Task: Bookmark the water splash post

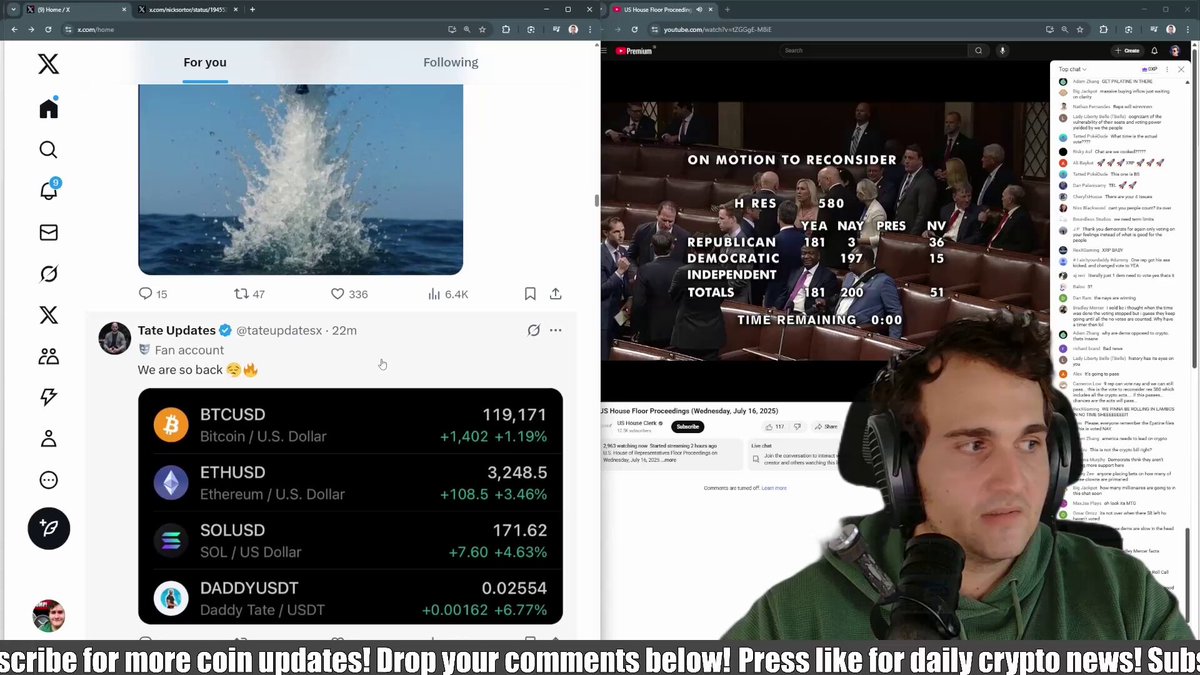Action: 530,294
